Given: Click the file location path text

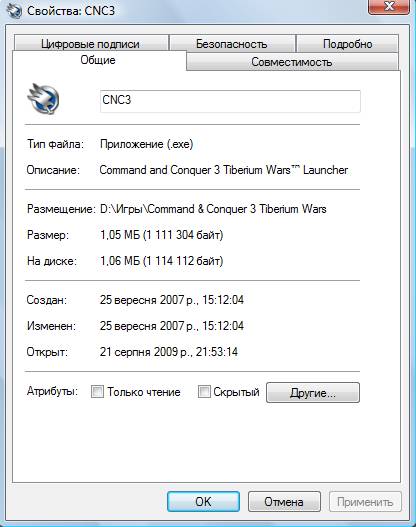Looking at the screenshot, I should (213, 209).
